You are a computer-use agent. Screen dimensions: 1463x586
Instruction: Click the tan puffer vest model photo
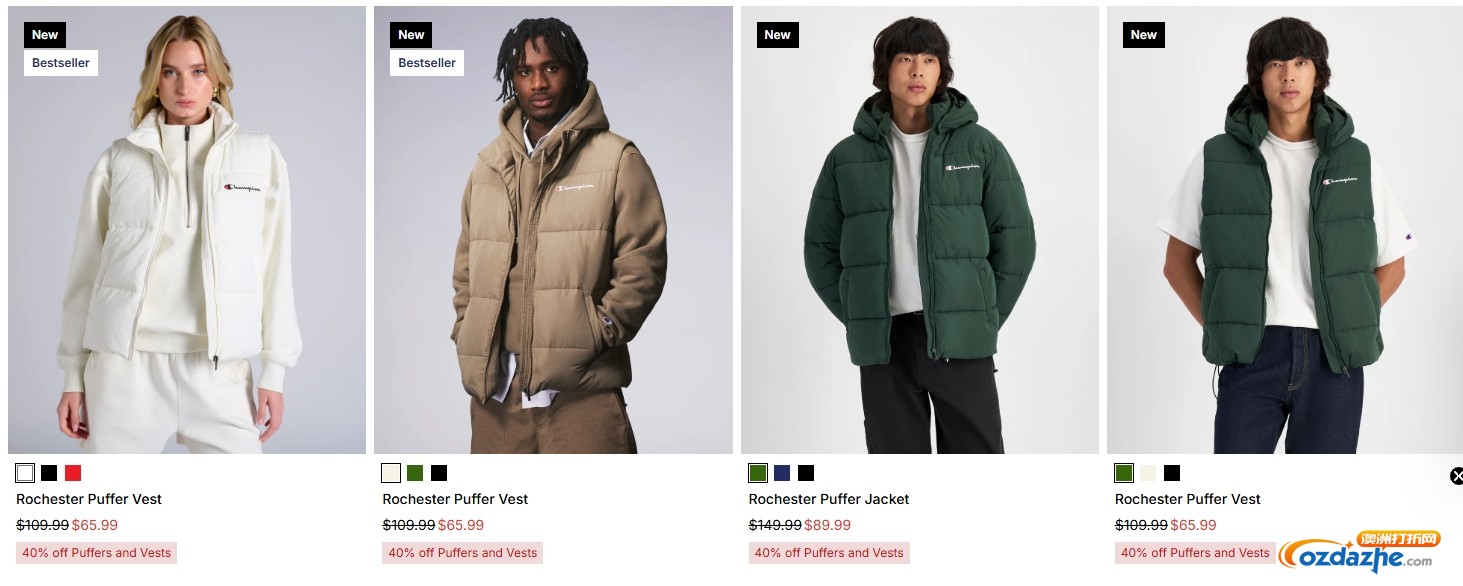coord(553,230)
